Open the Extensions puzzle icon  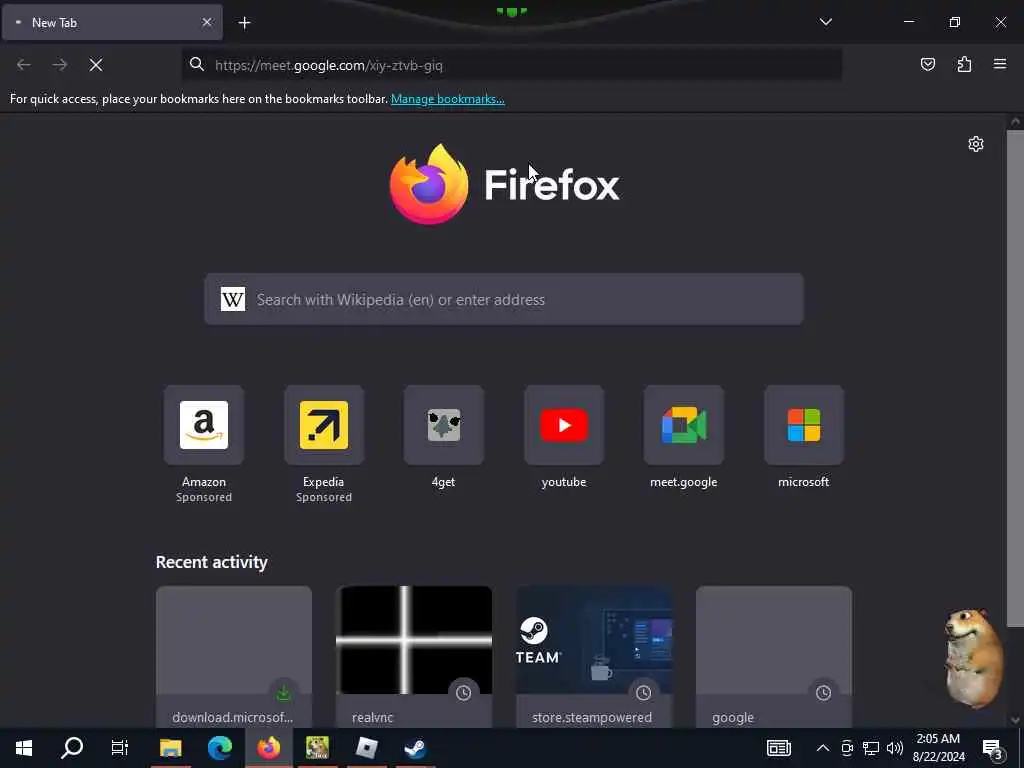(964, 64)
